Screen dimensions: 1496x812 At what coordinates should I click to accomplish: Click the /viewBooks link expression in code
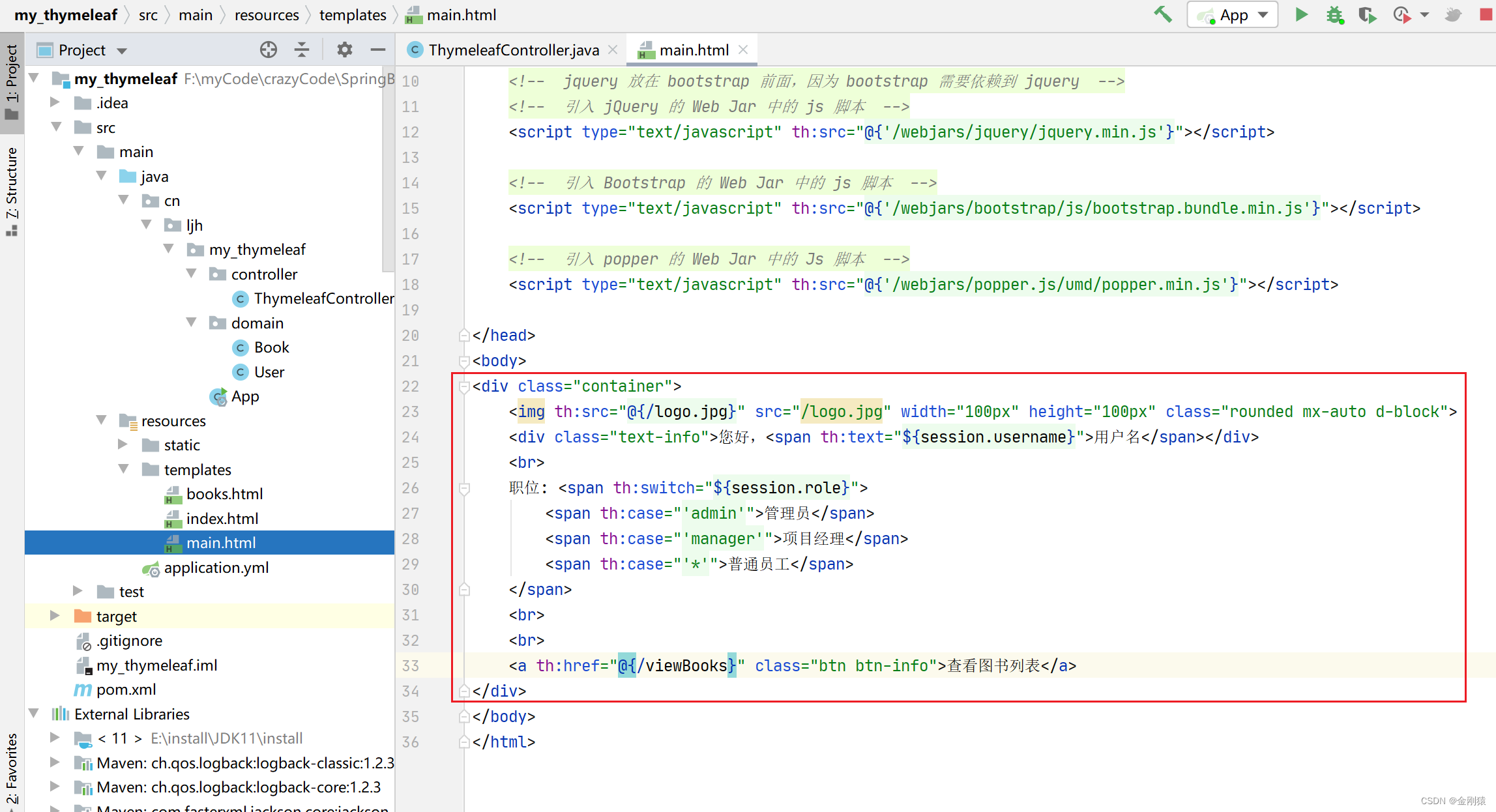coord(677,665)
